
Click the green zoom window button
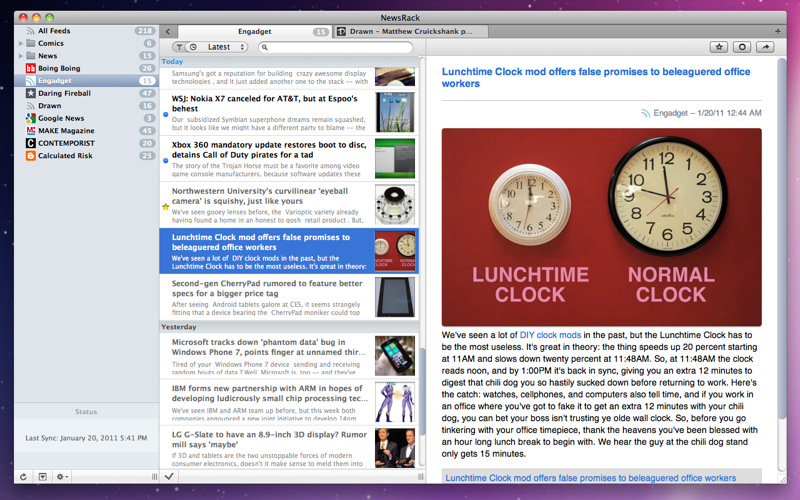tap(49, 17)
